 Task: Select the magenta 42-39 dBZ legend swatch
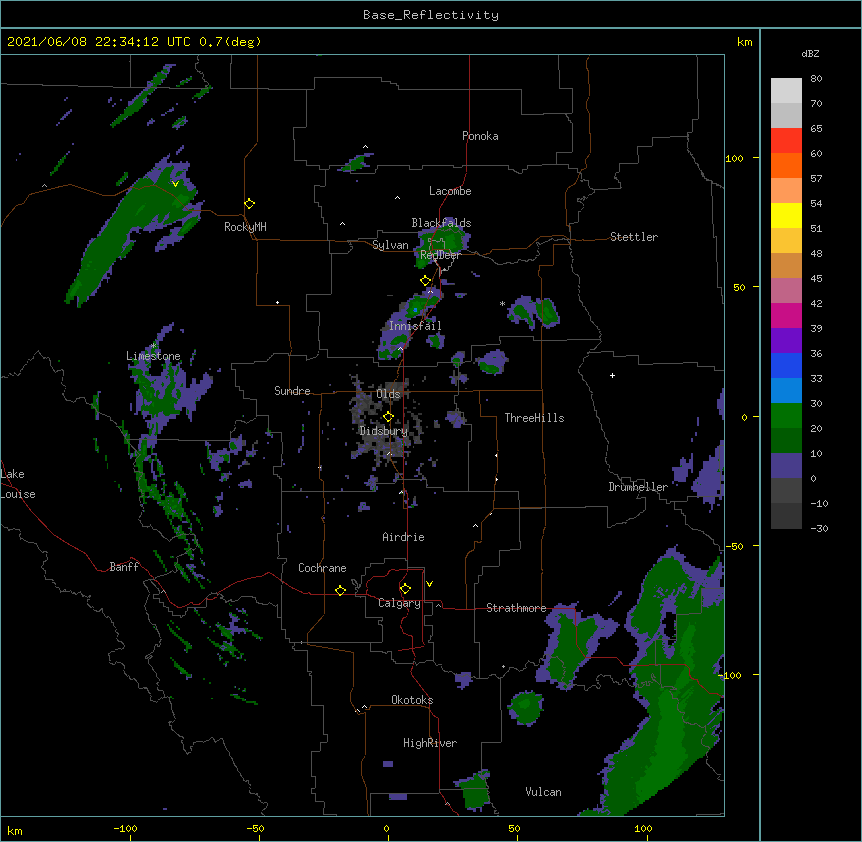click(786, 315)
